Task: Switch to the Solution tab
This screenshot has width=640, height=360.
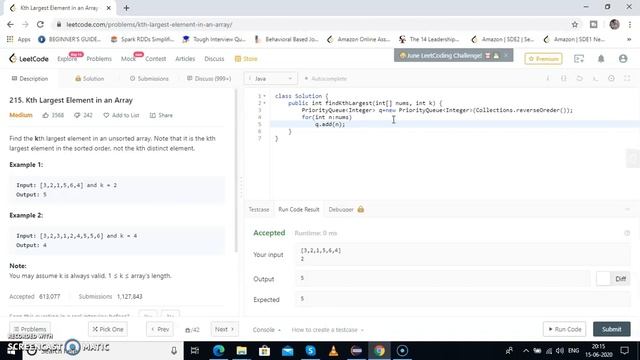Action: tap(89, 78)
